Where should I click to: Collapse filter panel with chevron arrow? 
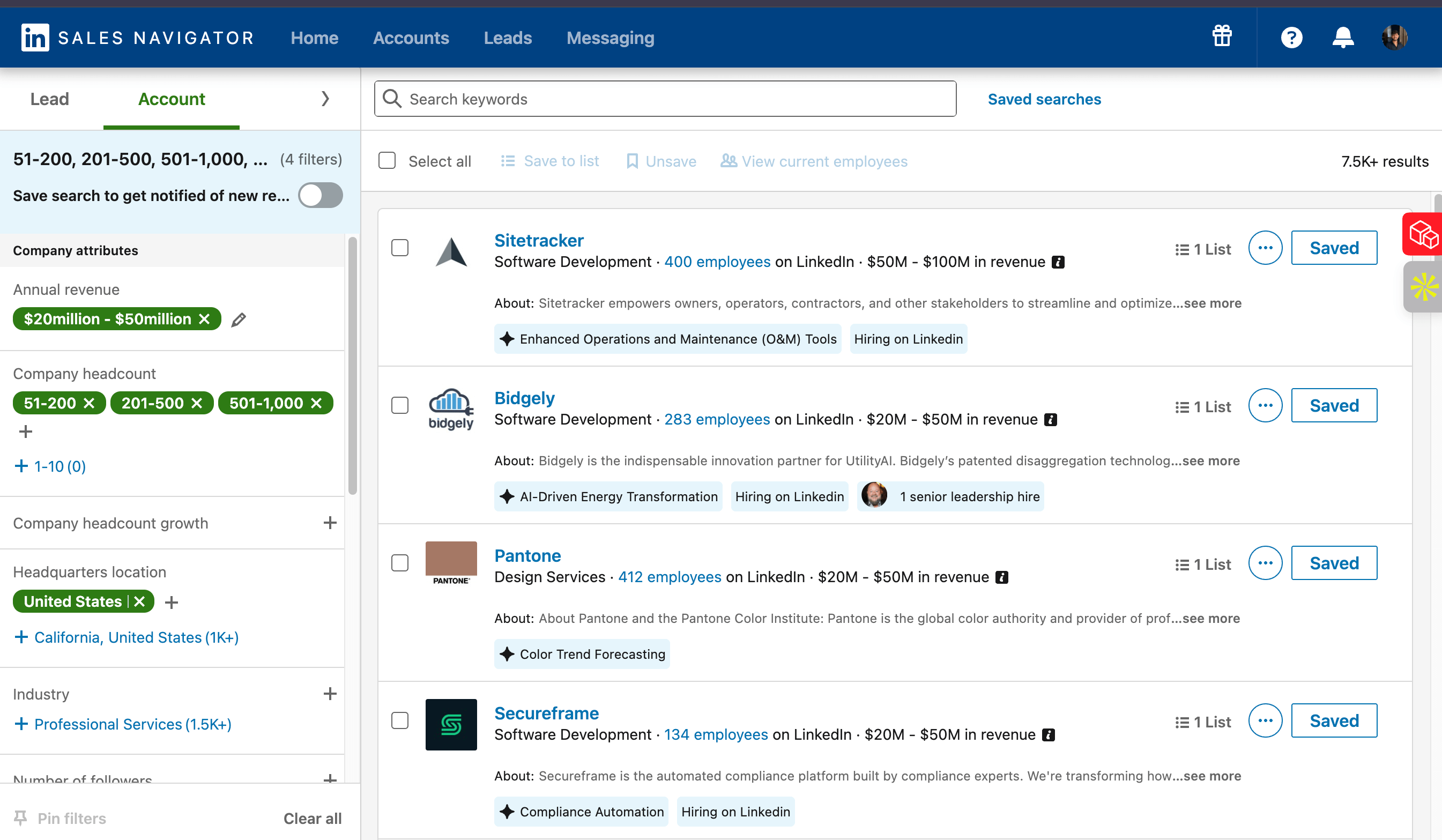point(325,99)
